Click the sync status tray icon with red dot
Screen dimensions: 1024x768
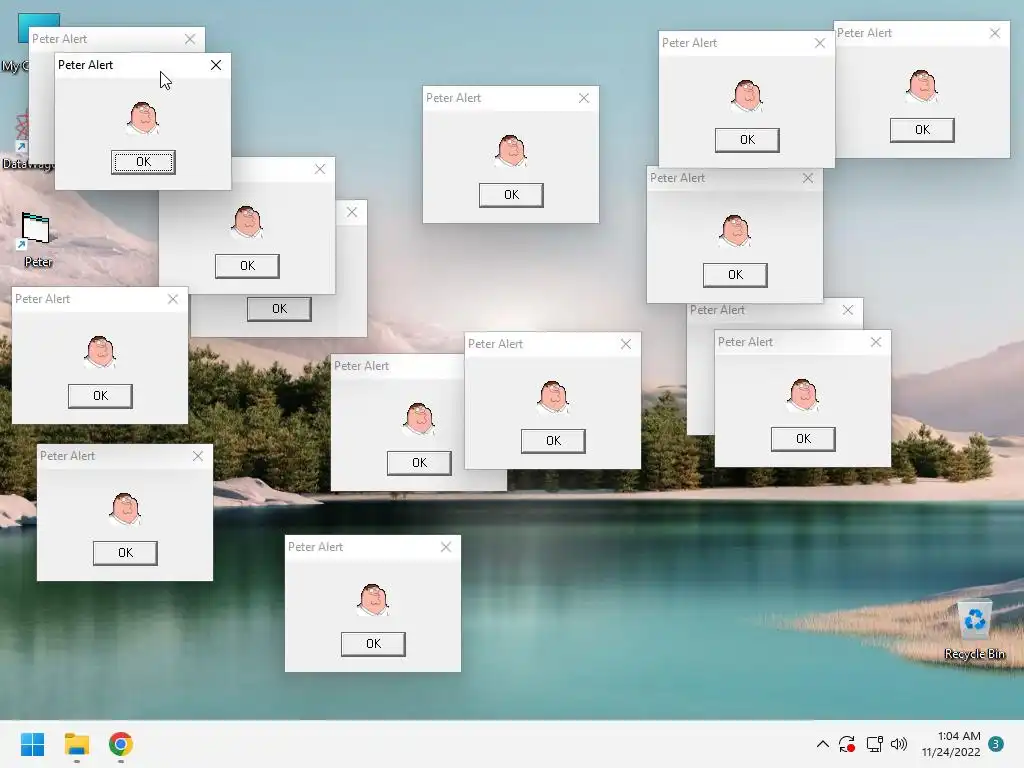[847, 744]
